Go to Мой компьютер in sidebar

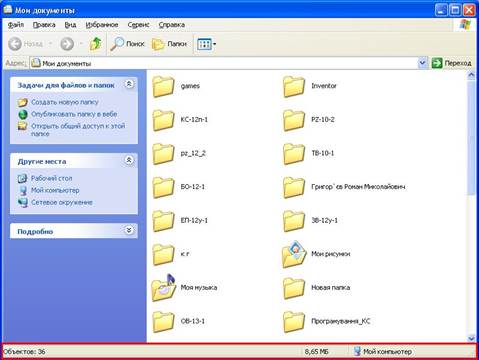click(x=55, y=190)
